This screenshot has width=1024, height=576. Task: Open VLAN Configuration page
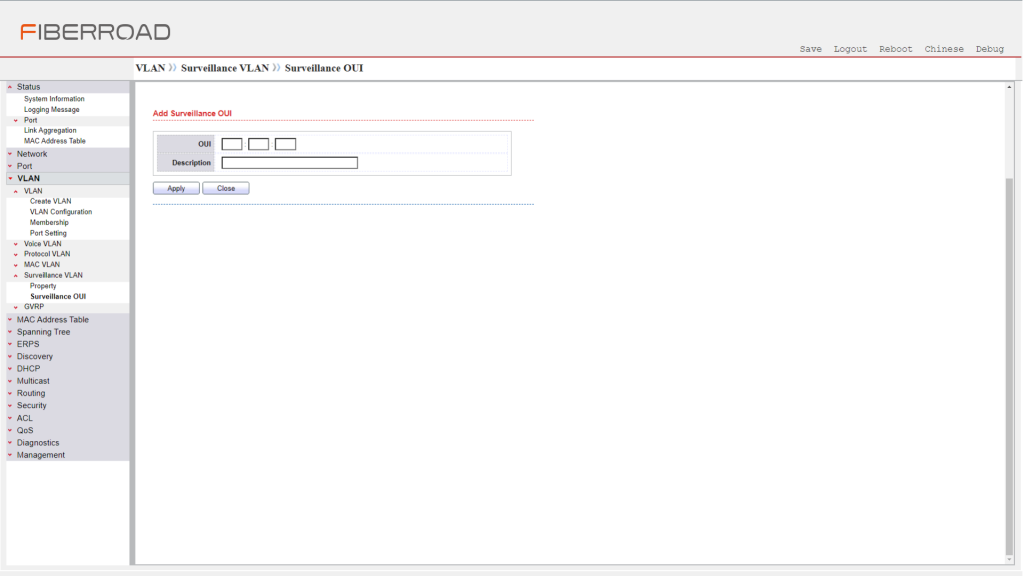coord(61,212)
